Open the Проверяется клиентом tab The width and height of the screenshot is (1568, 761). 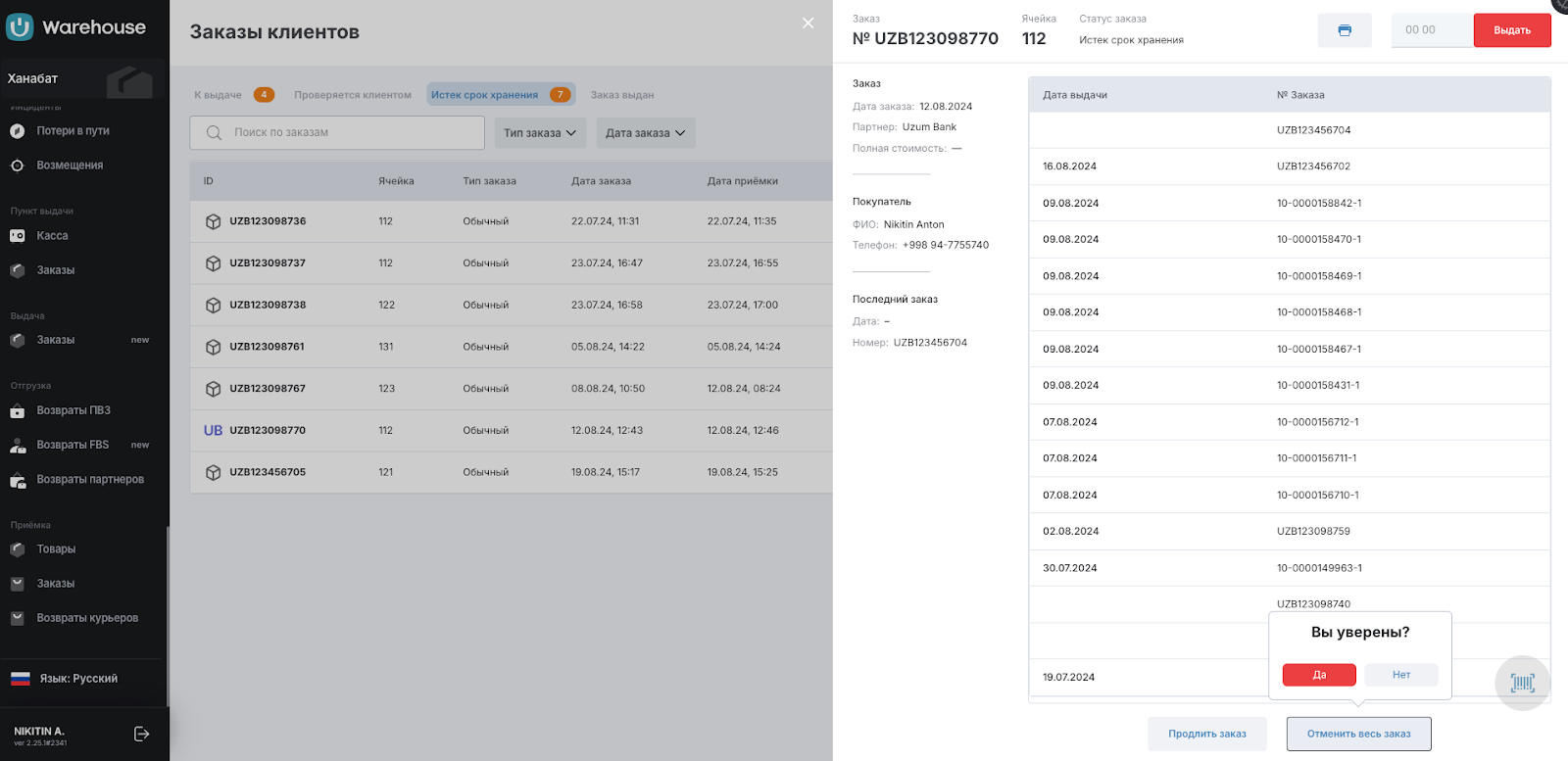(353, 95)
